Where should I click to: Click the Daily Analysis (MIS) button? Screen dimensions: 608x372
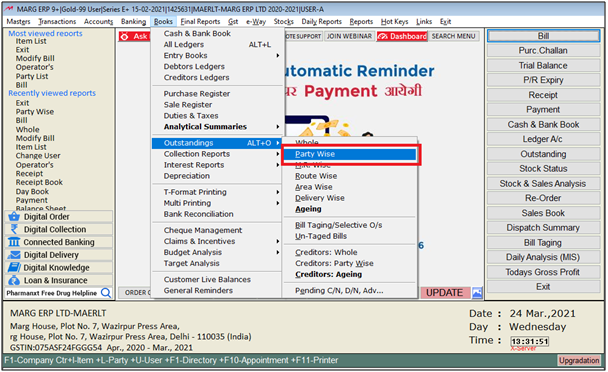pos(543,257)
